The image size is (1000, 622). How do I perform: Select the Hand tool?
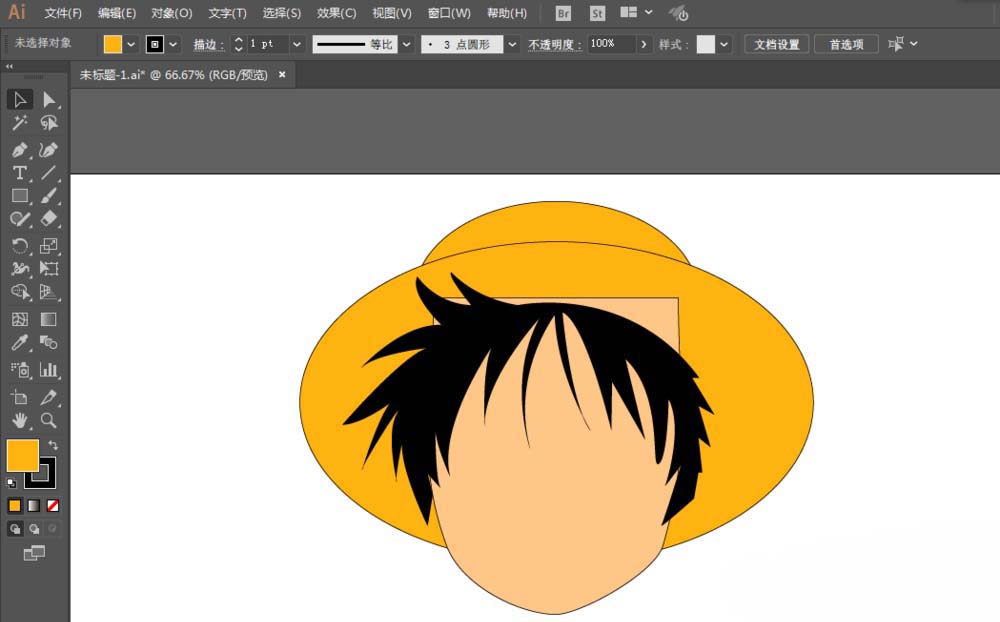click(20, 420)
